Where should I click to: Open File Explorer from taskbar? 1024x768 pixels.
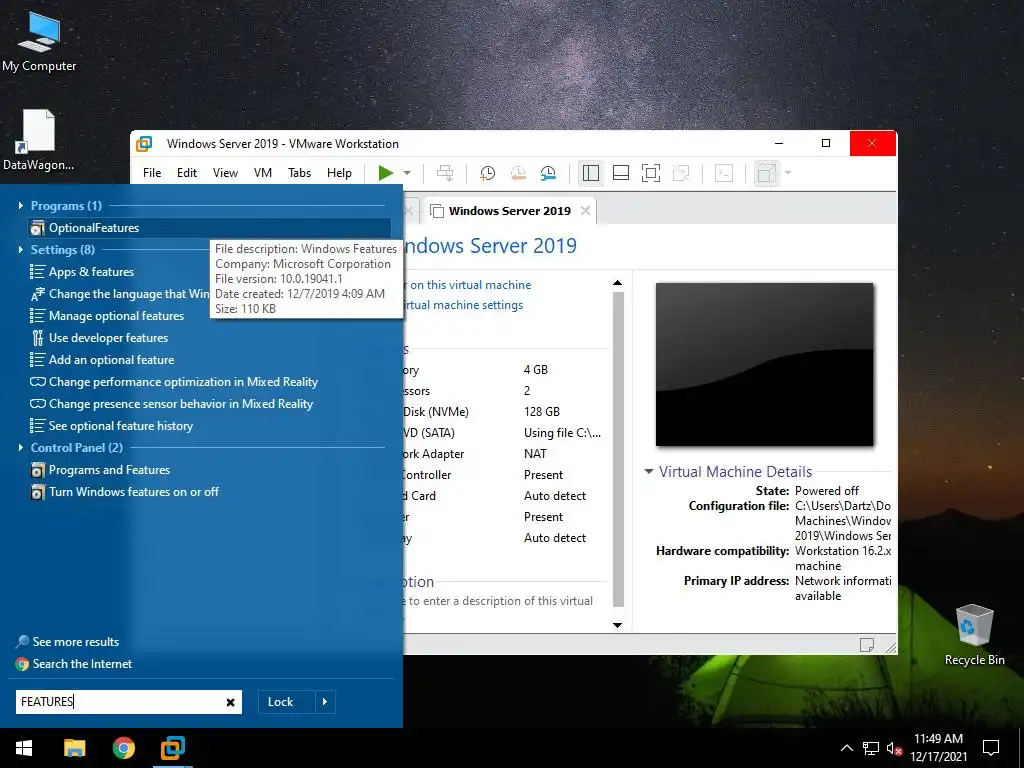coord(74,748)
